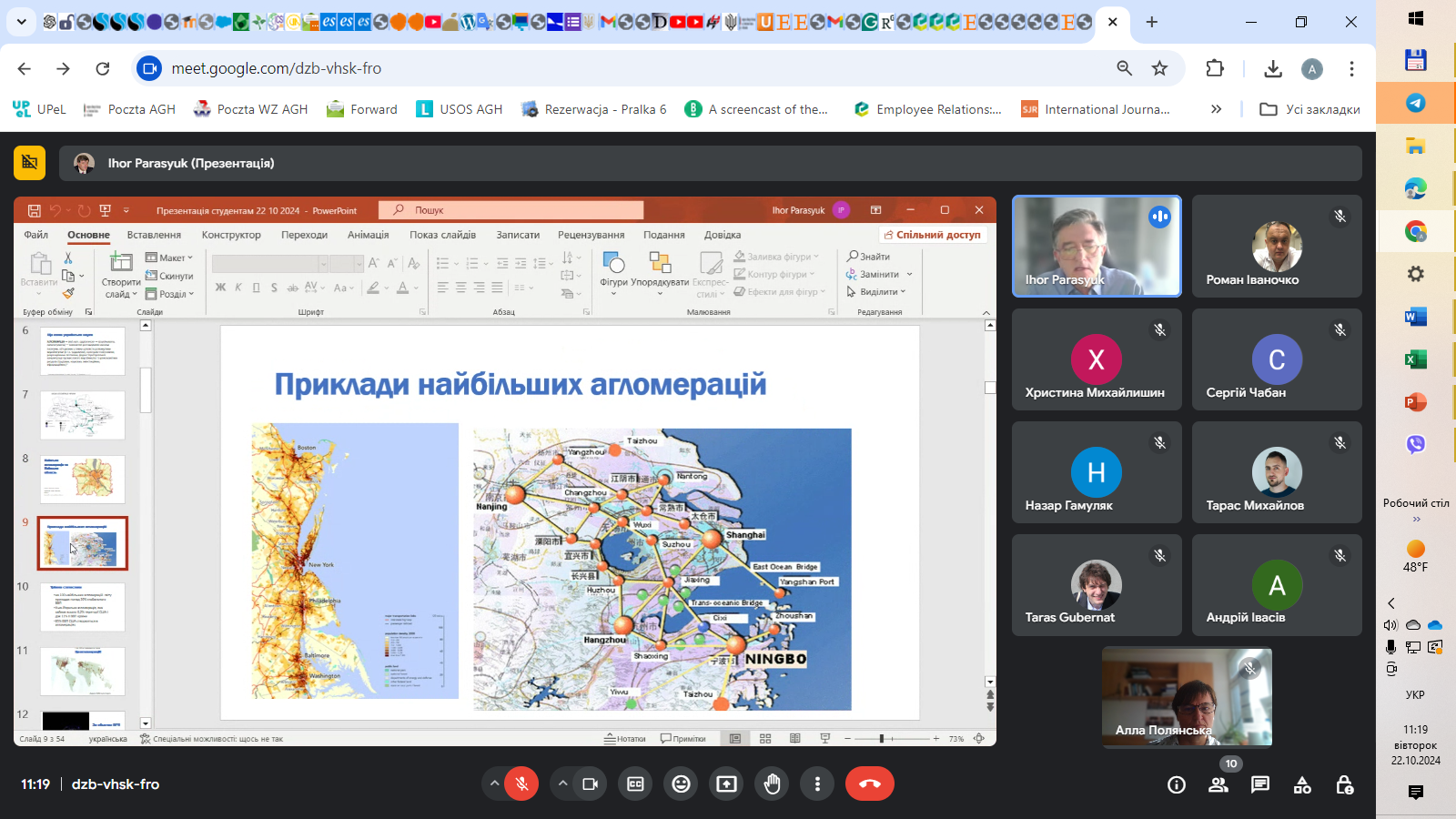This screenshot has height=819, width=1456.
Task: Expand the Виділити select dropdown
Action: pyautogui.click(x=876, y=292)
